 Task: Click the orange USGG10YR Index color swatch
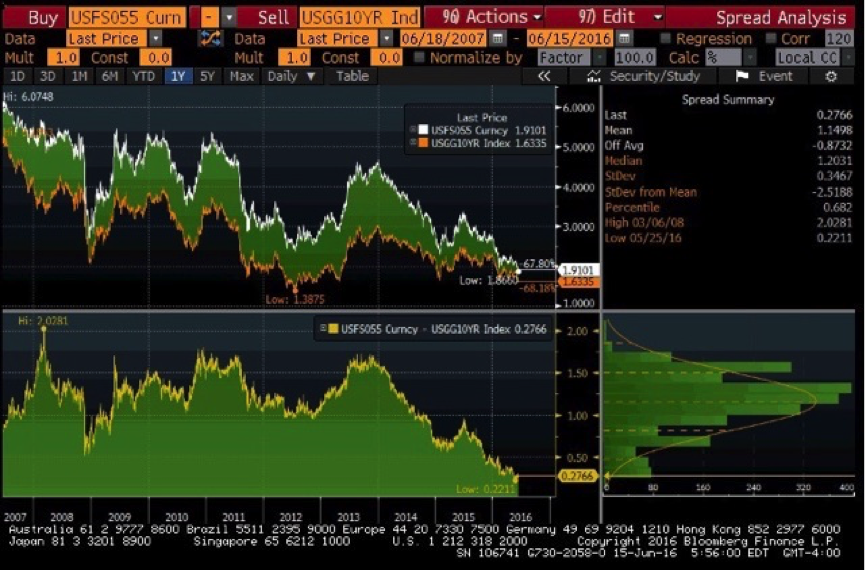coord(423,142)
